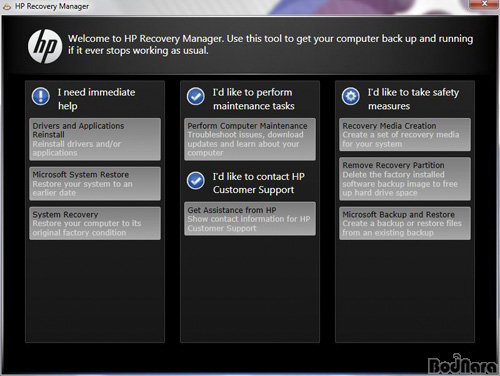Image resolution: width=500 pixels, height=376 pixels.
Task: Close the HP Recovery Manager window
Action: (484, 4)
